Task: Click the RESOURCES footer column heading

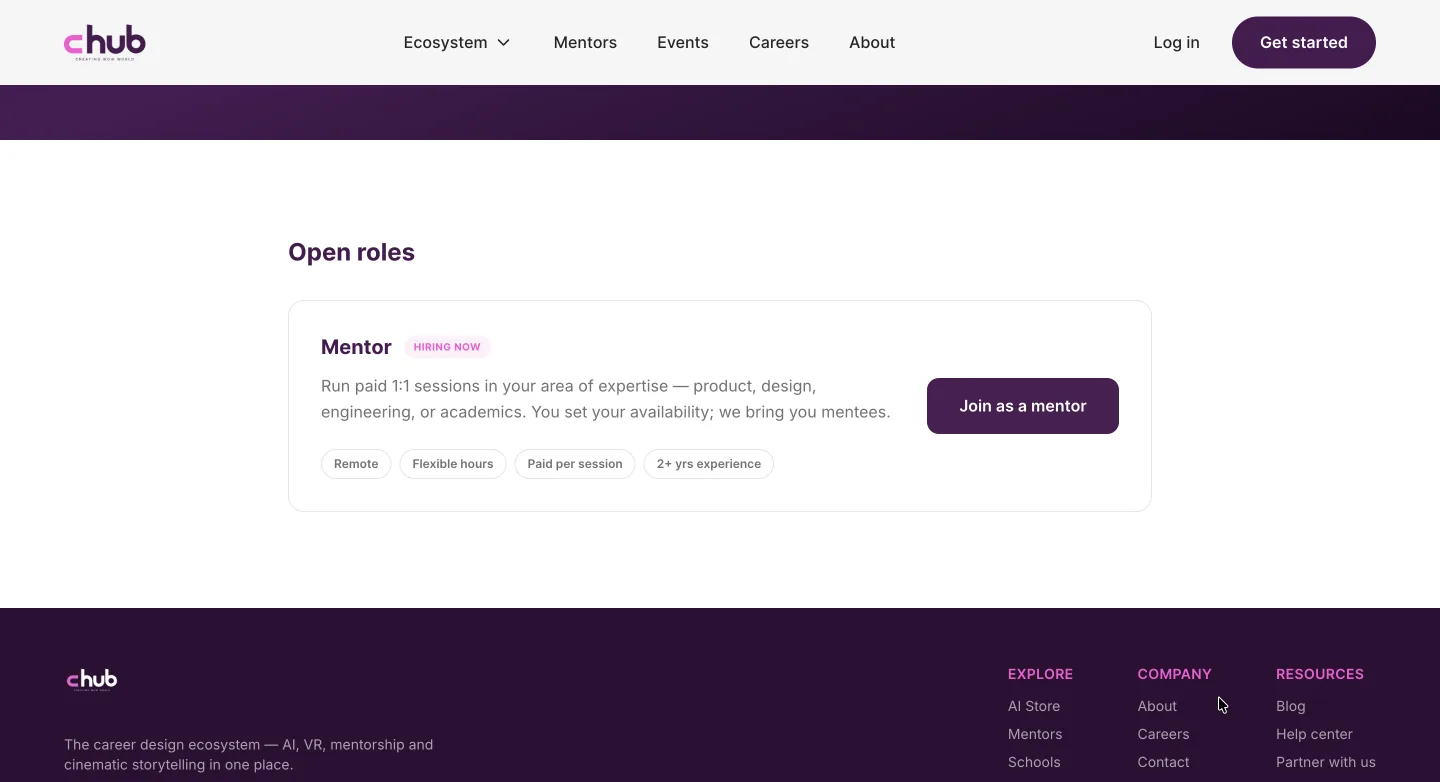Action: (1320, 674)
